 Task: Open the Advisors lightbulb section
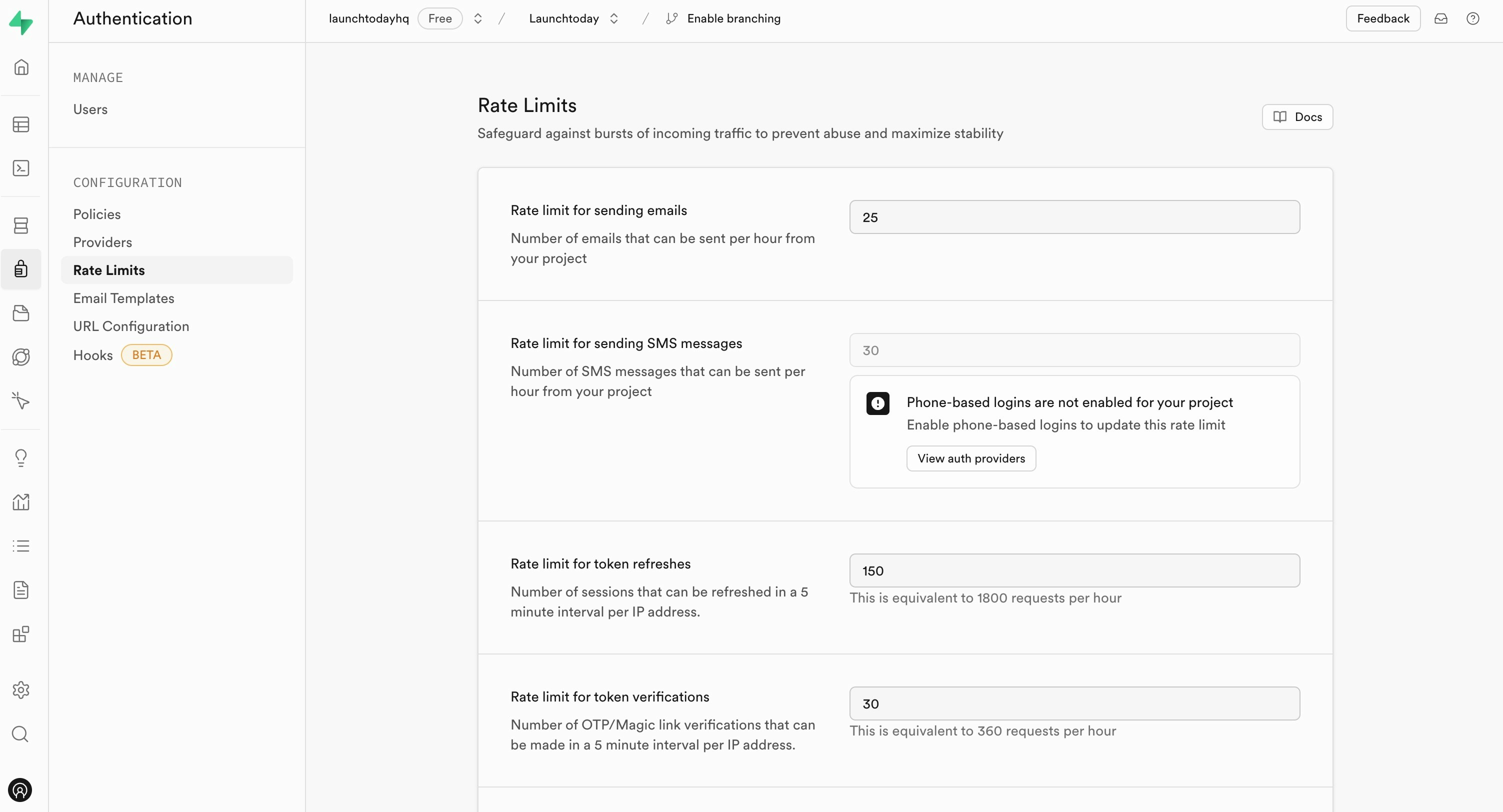21,458
